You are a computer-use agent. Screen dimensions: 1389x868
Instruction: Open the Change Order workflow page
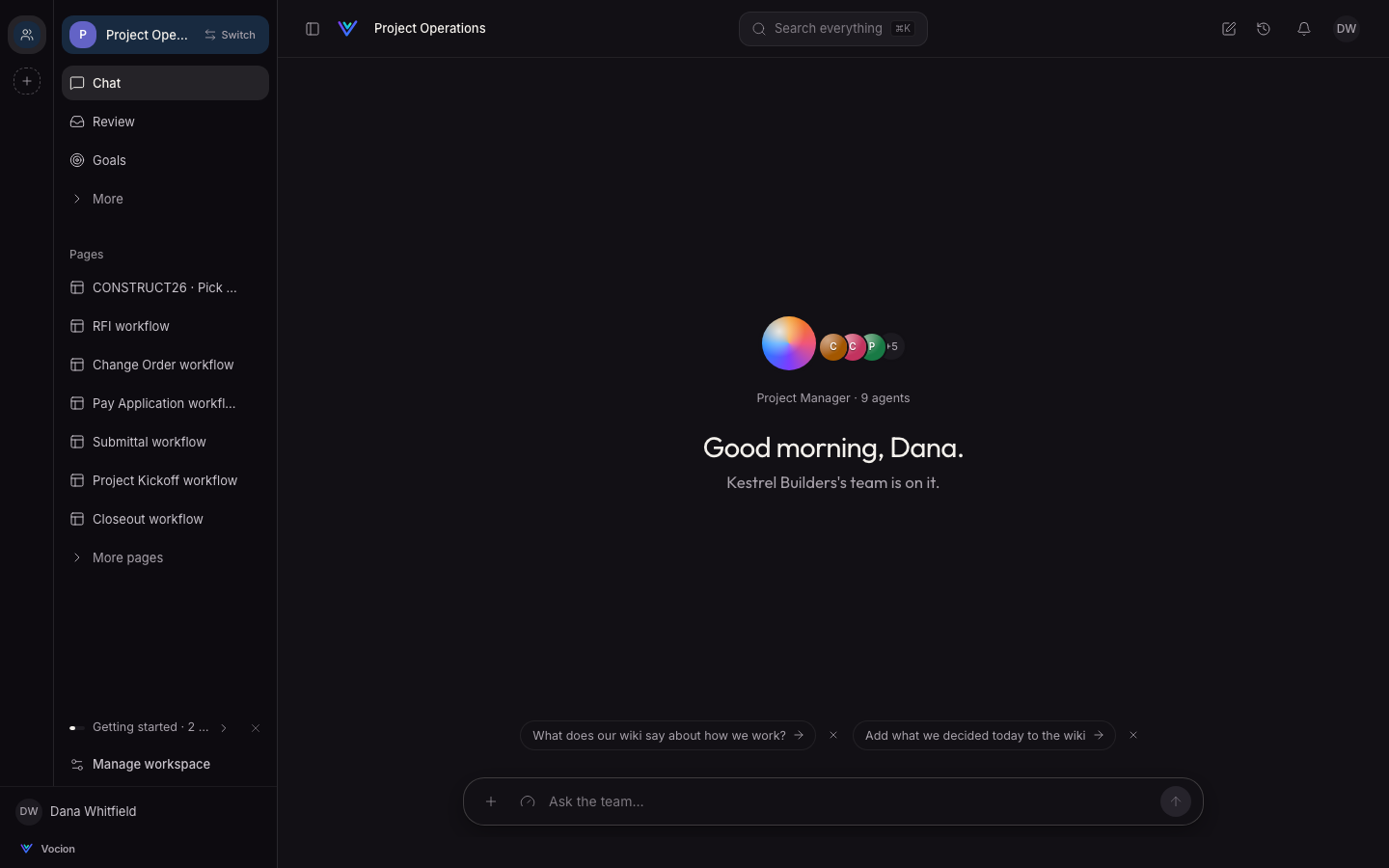pyautogui.click(x=165, y=365)
